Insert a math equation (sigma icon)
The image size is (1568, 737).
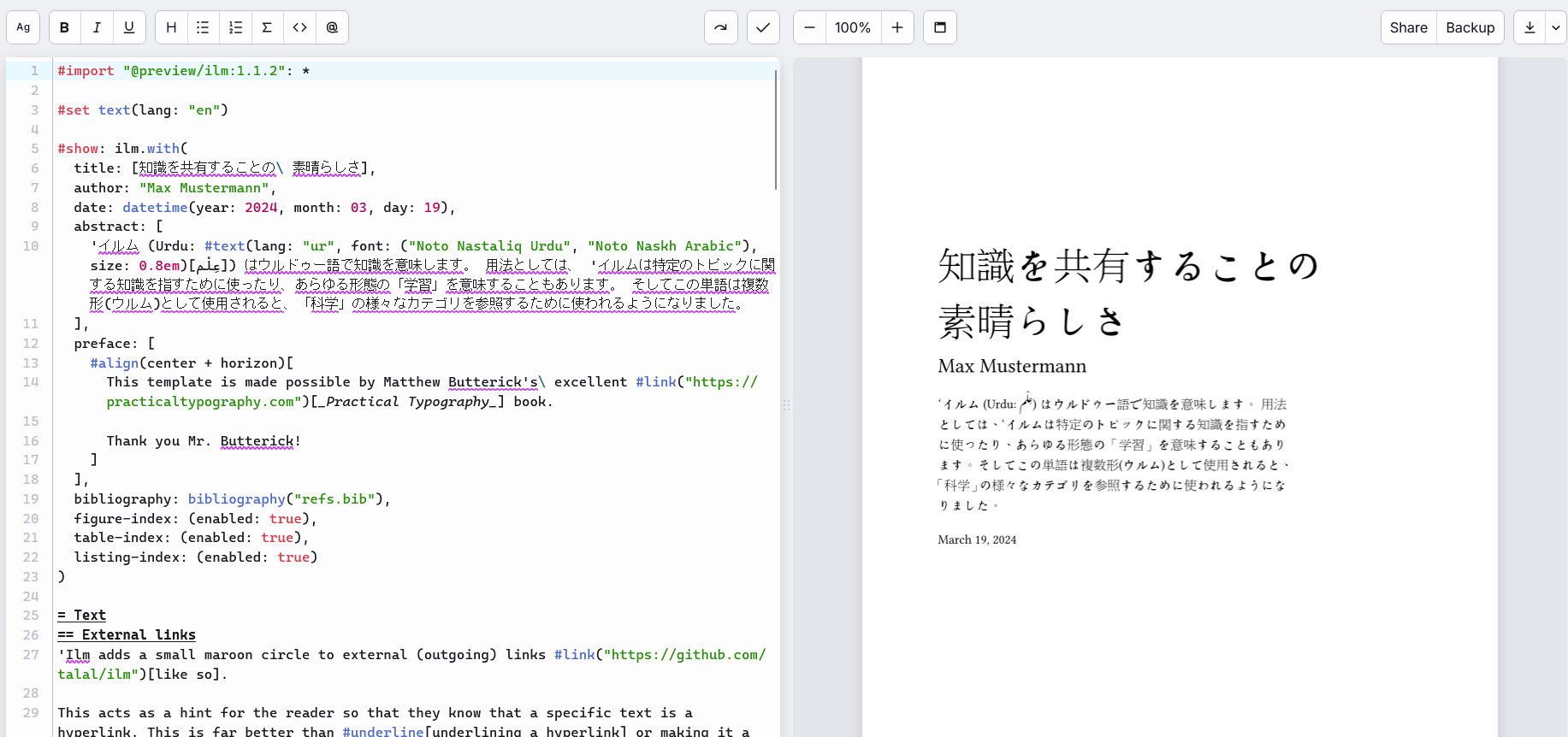[x=267, y=27]
